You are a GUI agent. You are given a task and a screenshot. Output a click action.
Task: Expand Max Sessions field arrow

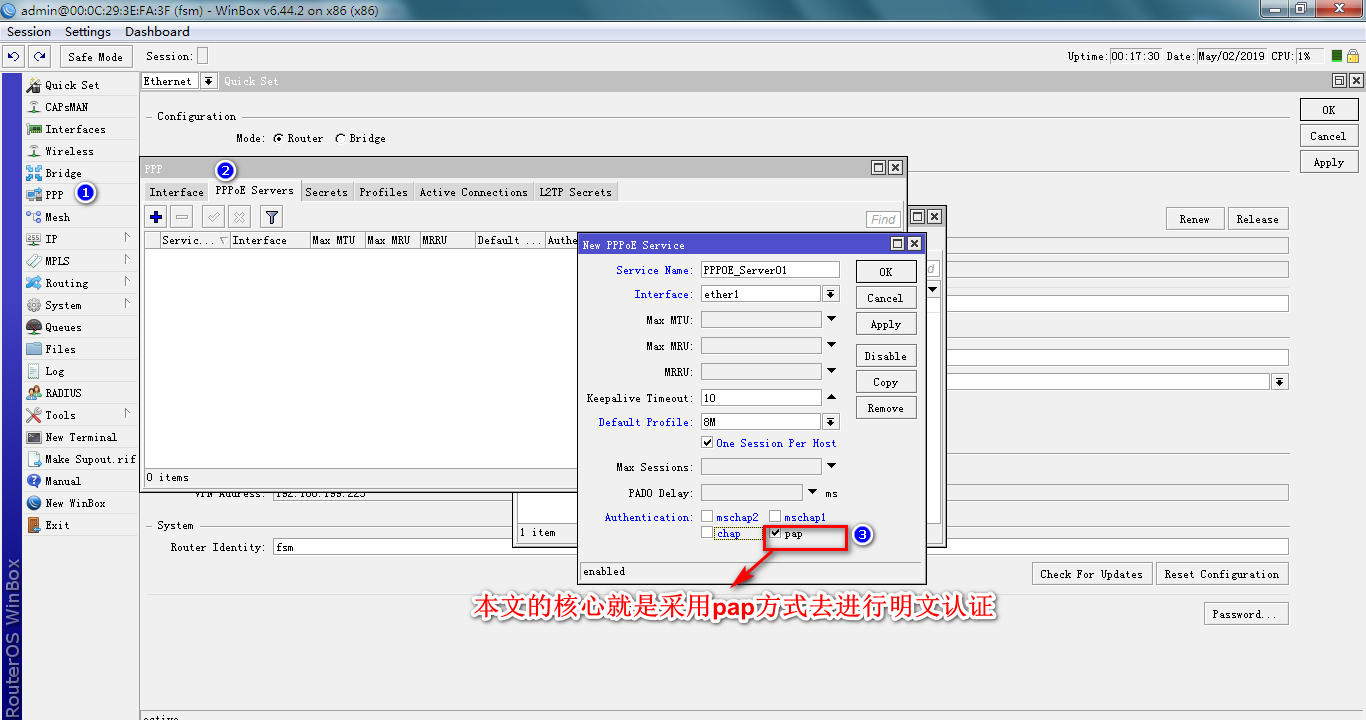pyautogui.click(x=831, y=466)
